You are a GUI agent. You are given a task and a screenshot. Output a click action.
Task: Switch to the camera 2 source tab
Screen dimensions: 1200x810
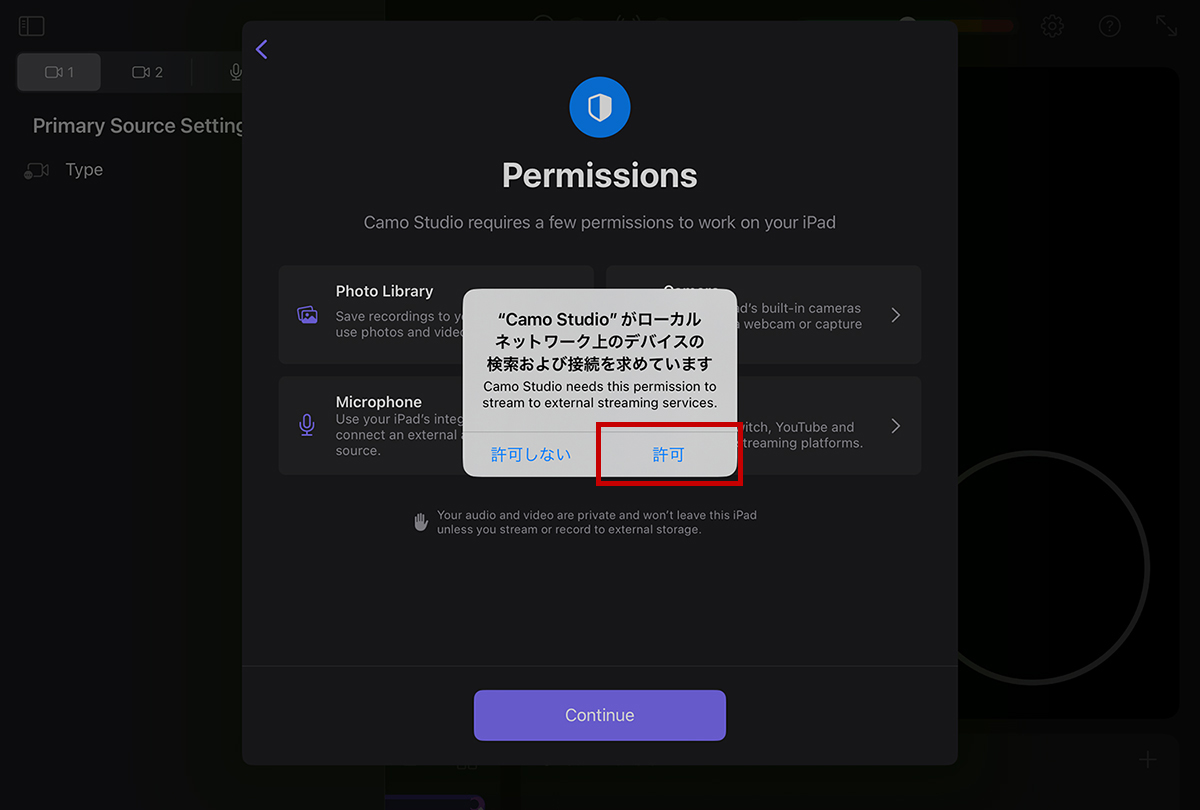coord(147,72)
